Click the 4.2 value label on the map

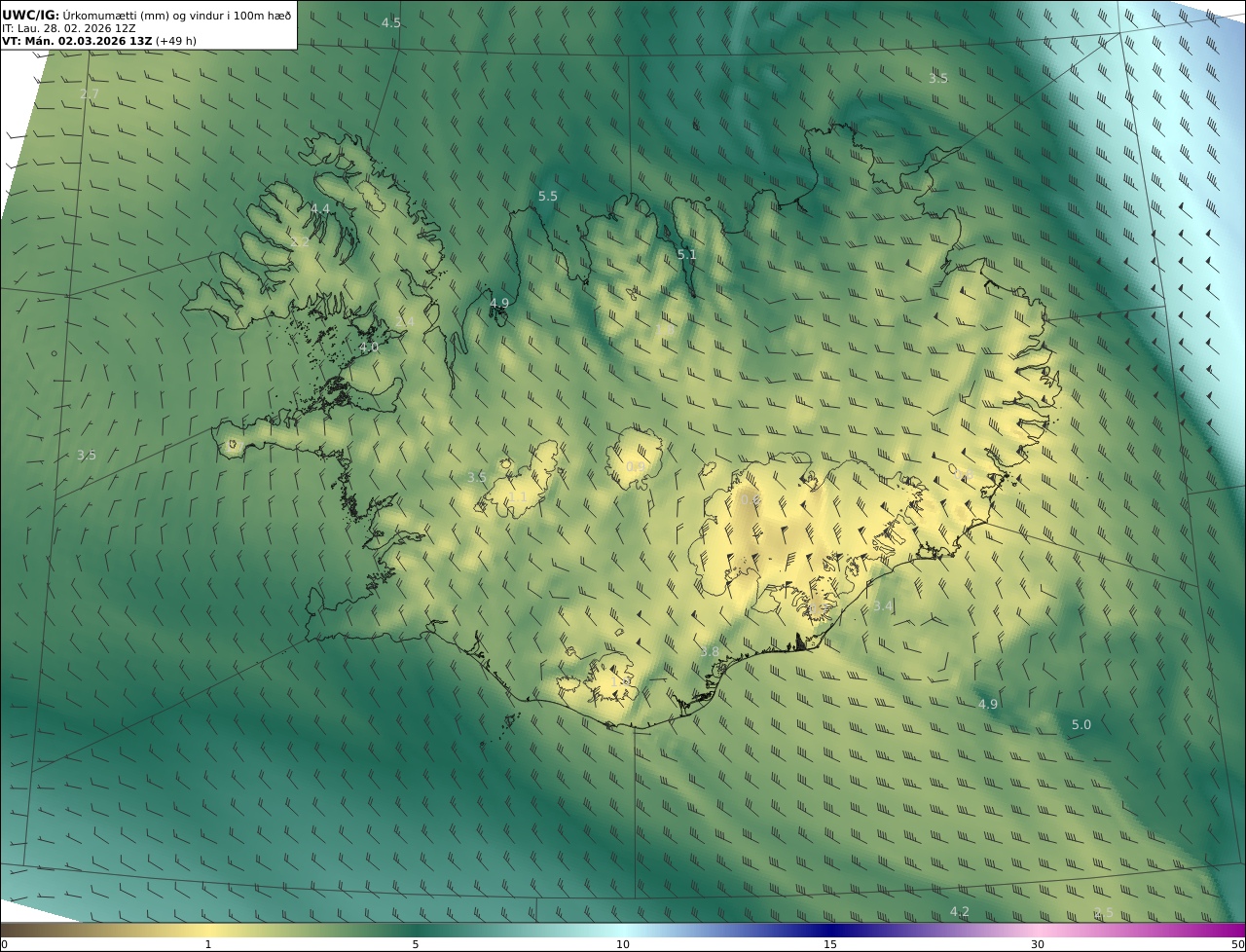point(960,911)
